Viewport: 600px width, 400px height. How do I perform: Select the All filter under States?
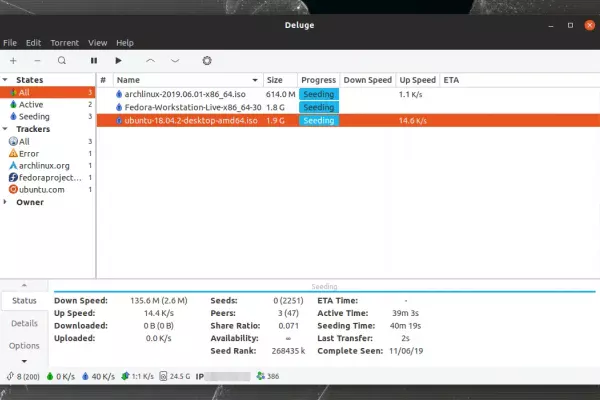pyautogui.click(x=47, y=92)
